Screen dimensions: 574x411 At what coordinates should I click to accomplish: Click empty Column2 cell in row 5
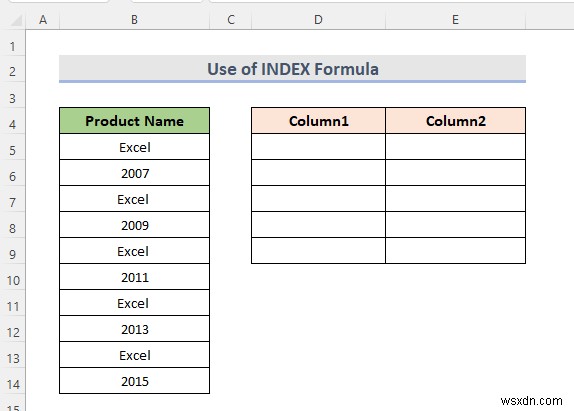(x=455, y=147)
